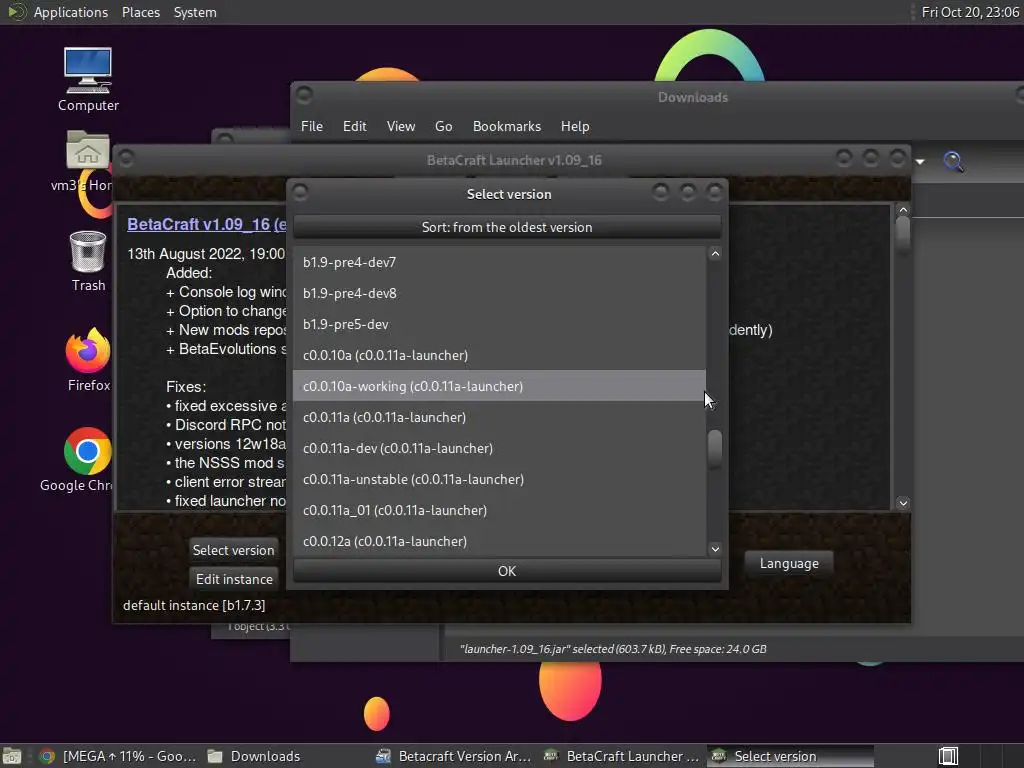Image resolution: width=1024 pixels, height=768 pixels.
Task: Select version b1.9-pre4-dev7
Action: tap(499, 262)
